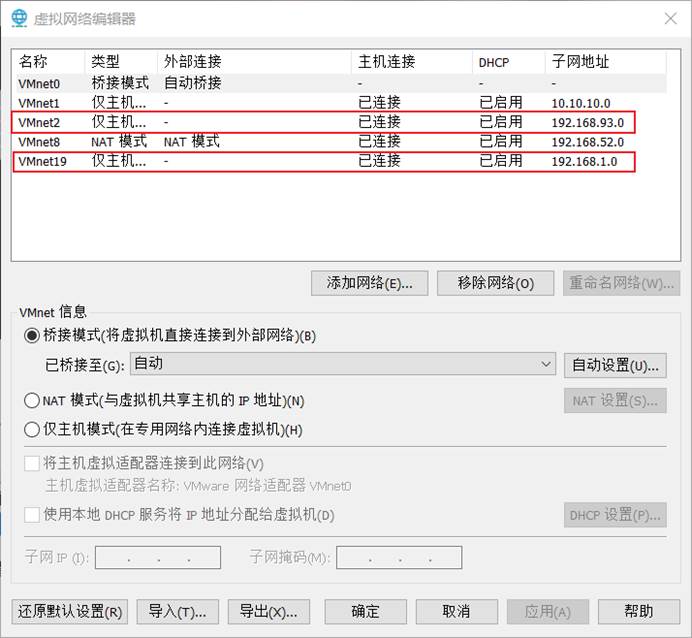Screen dimensions: 692x638
Task: Click the 还原默认设置 button
Action: (x=70, y=611)
